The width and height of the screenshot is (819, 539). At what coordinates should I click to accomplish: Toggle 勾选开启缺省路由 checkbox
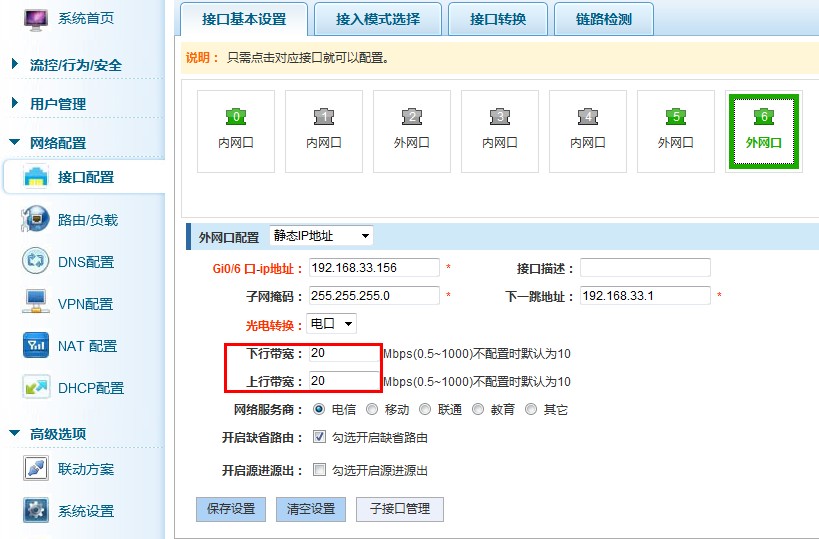pyautogui.click(x=319, y=437)
